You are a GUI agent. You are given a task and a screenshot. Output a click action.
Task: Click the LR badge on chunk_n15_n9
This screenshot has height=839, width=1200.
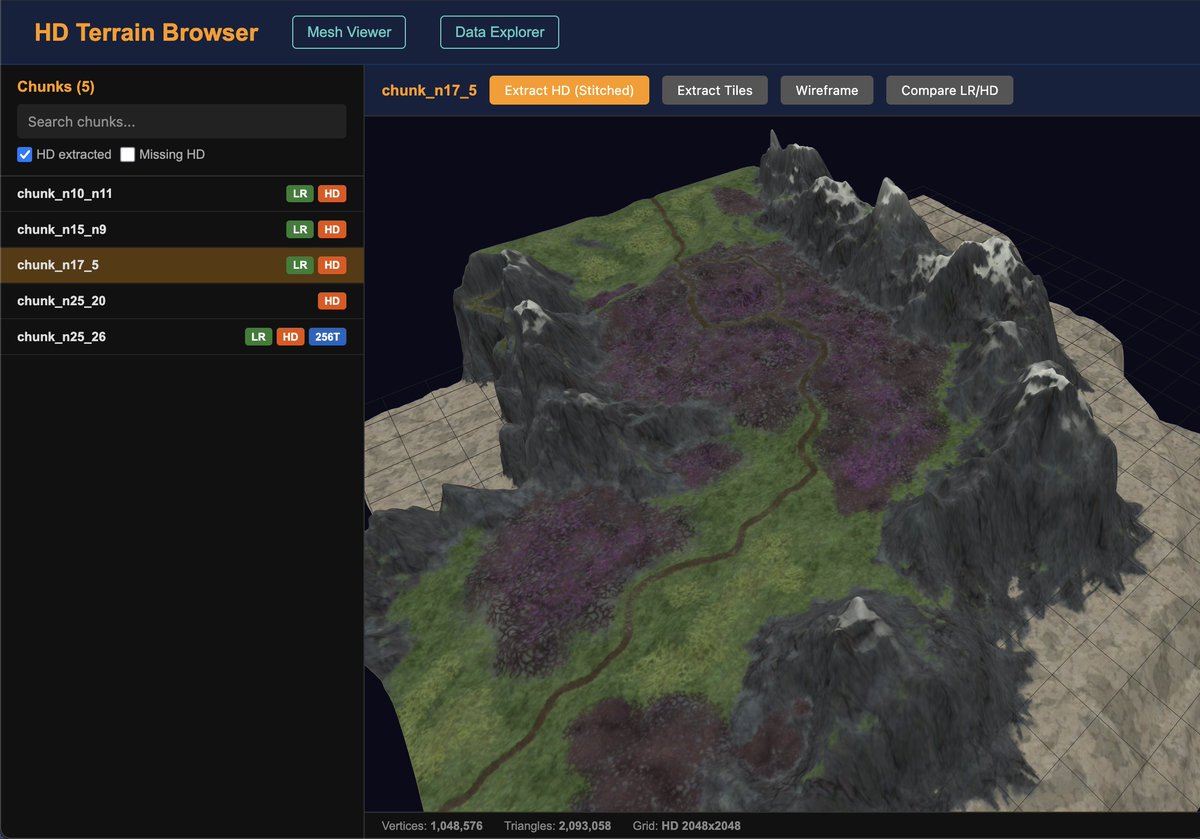pos(300,230)
